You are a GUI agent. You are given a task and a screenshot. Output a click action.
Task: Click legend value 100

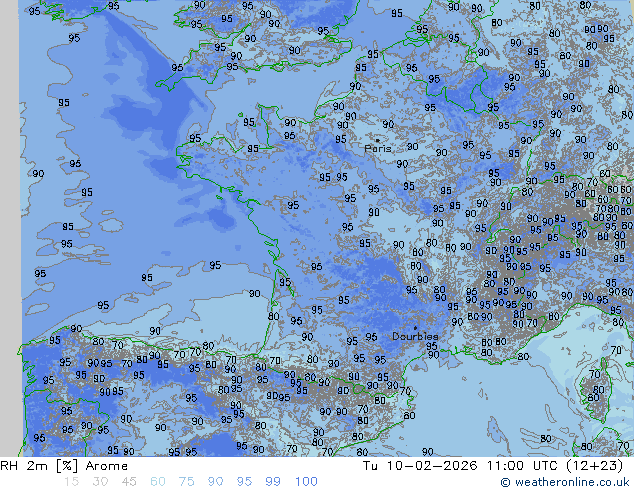(x=306, y=482)
